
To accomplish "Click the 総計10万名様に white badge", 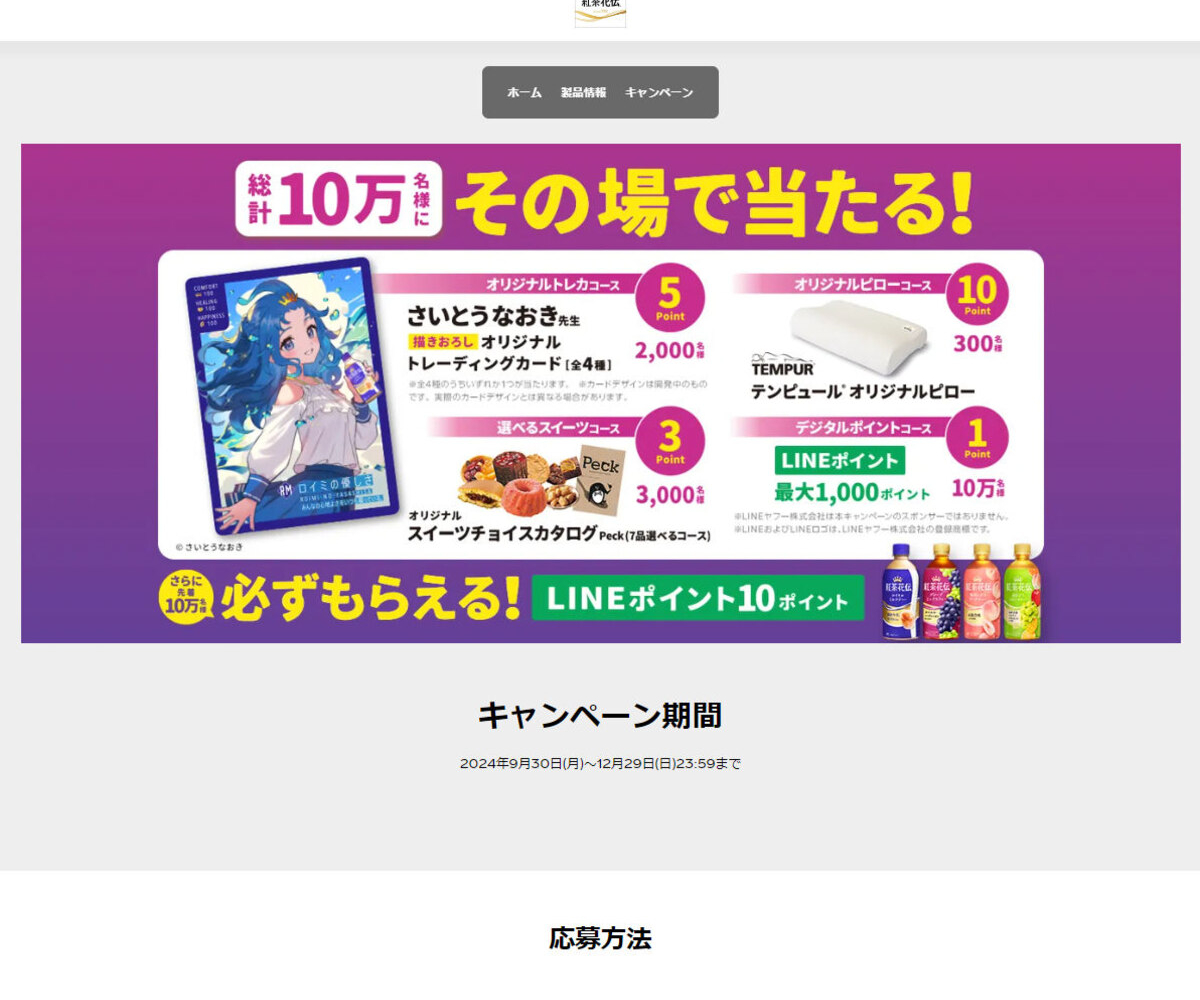I will (x=339, y=198).
